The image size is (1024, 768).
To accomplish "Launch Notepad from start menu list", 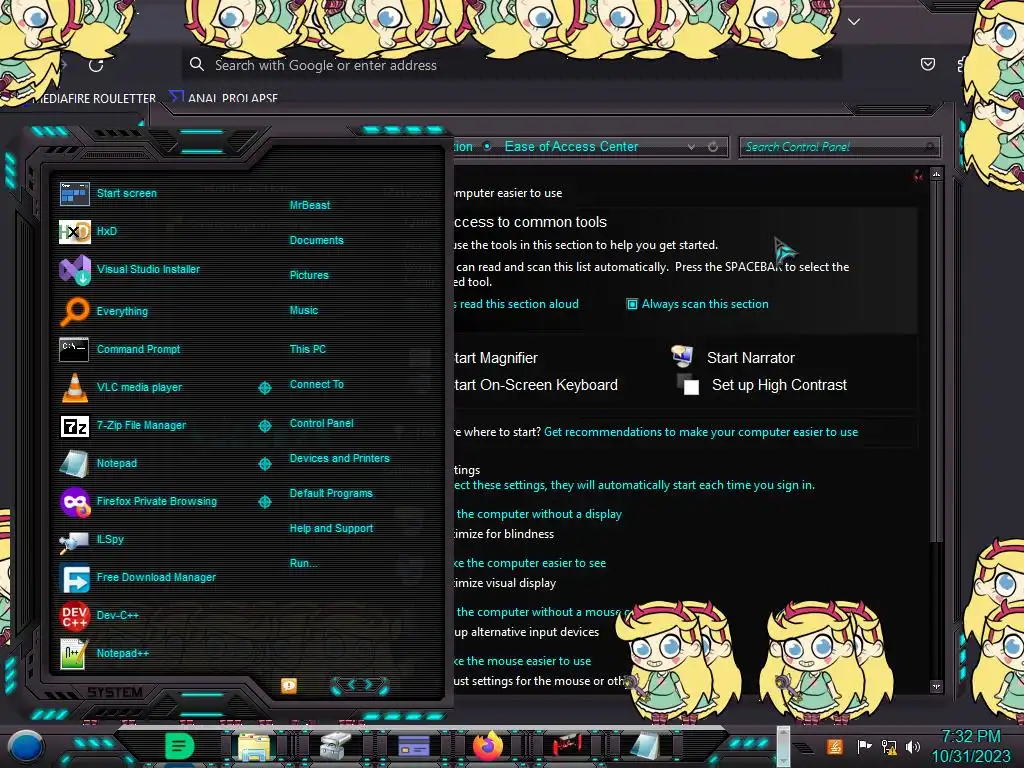I will [x=117, y=463].
